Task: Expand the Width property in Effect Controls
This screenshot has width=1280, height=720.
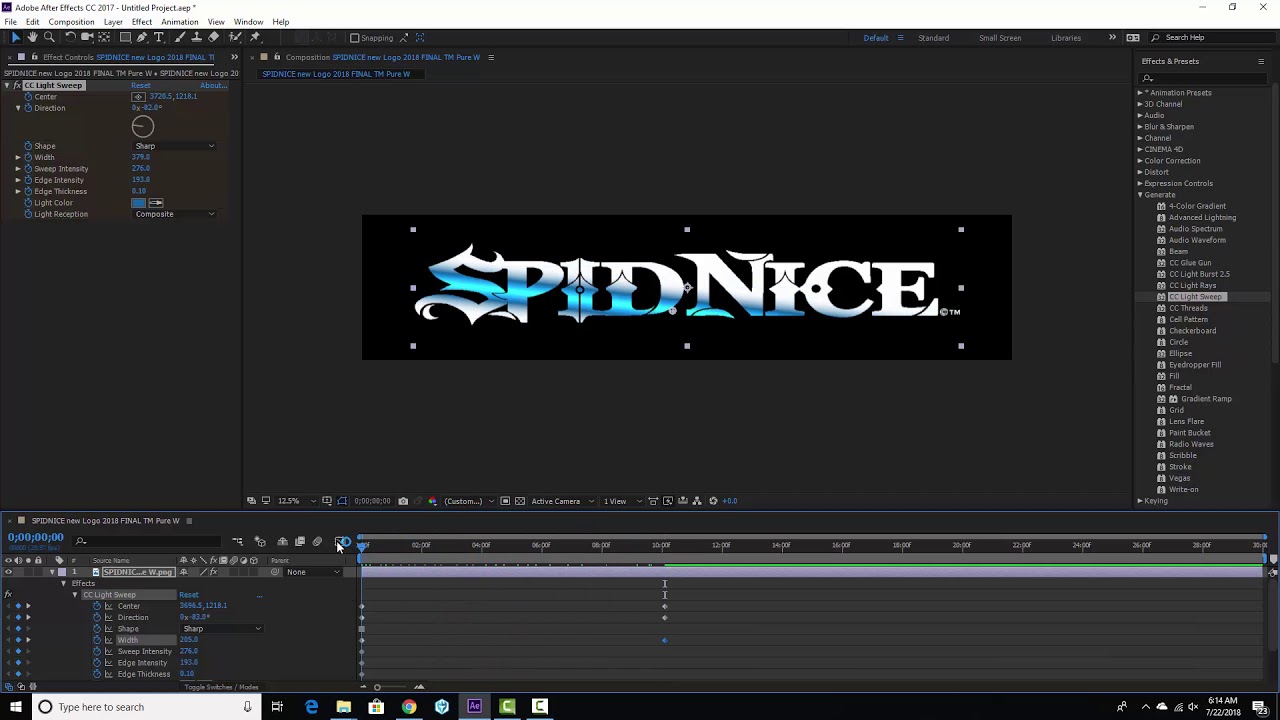Action: [17, 158]
